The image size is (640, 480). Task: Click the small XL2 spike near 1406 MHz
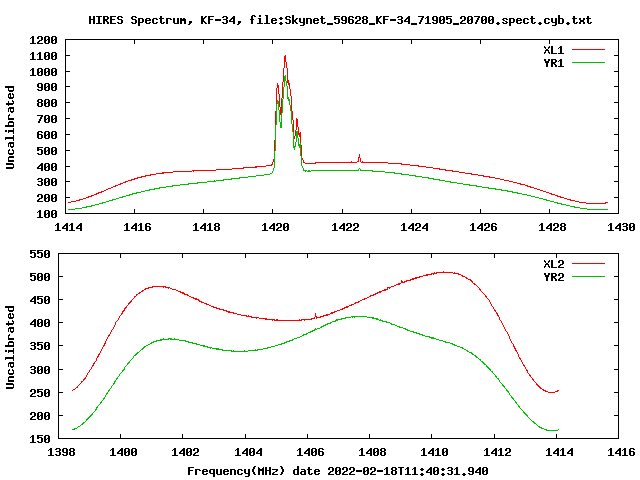coord(316,315)
